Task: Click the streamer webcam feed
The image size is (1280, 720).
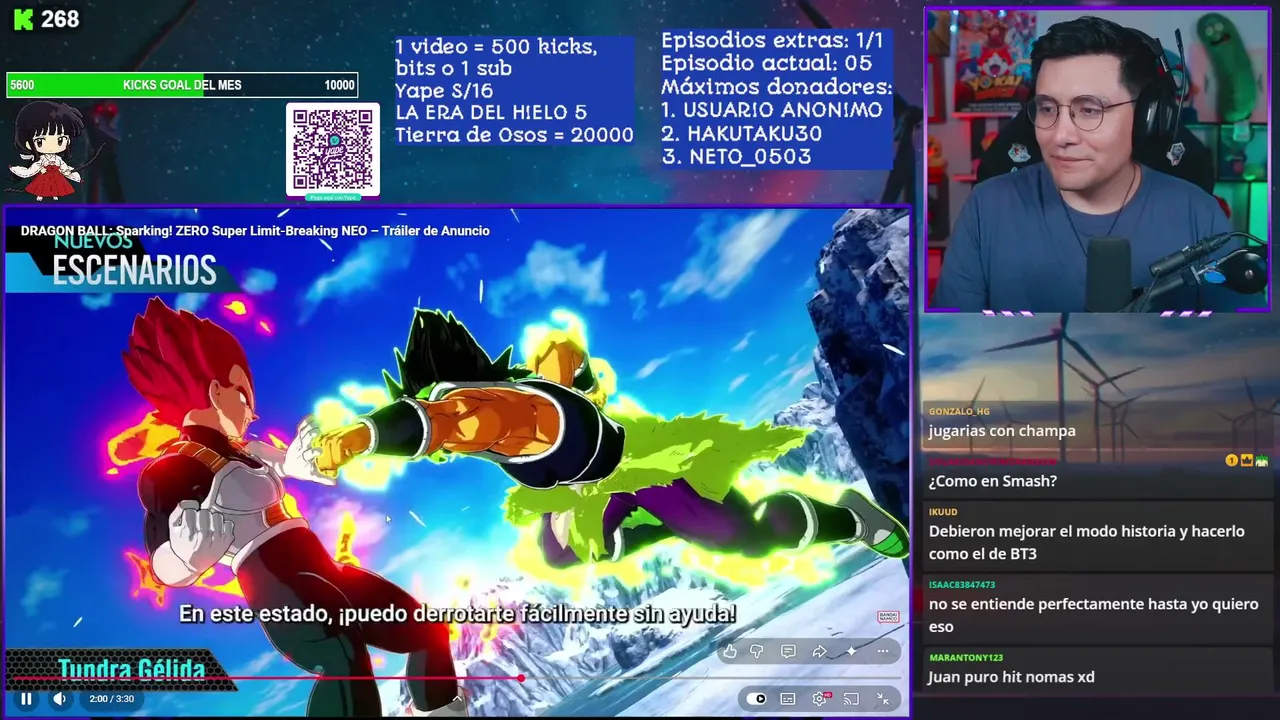Action: [1097, 160]
